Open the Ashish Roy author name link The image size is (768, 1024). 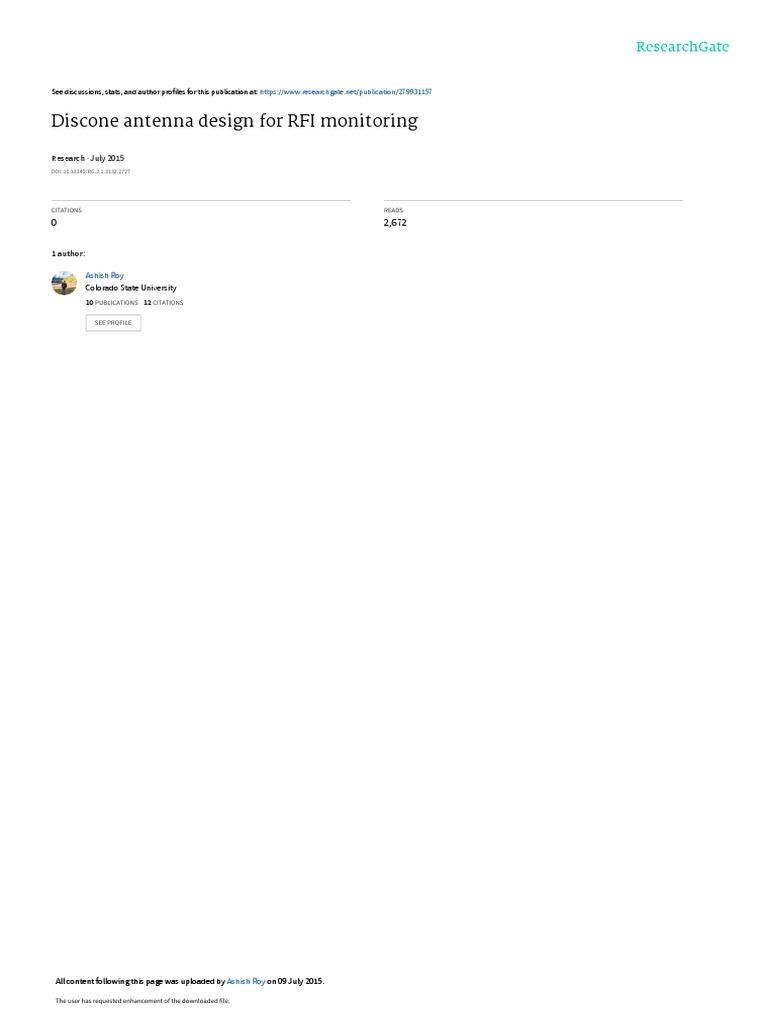pos(104,276)
